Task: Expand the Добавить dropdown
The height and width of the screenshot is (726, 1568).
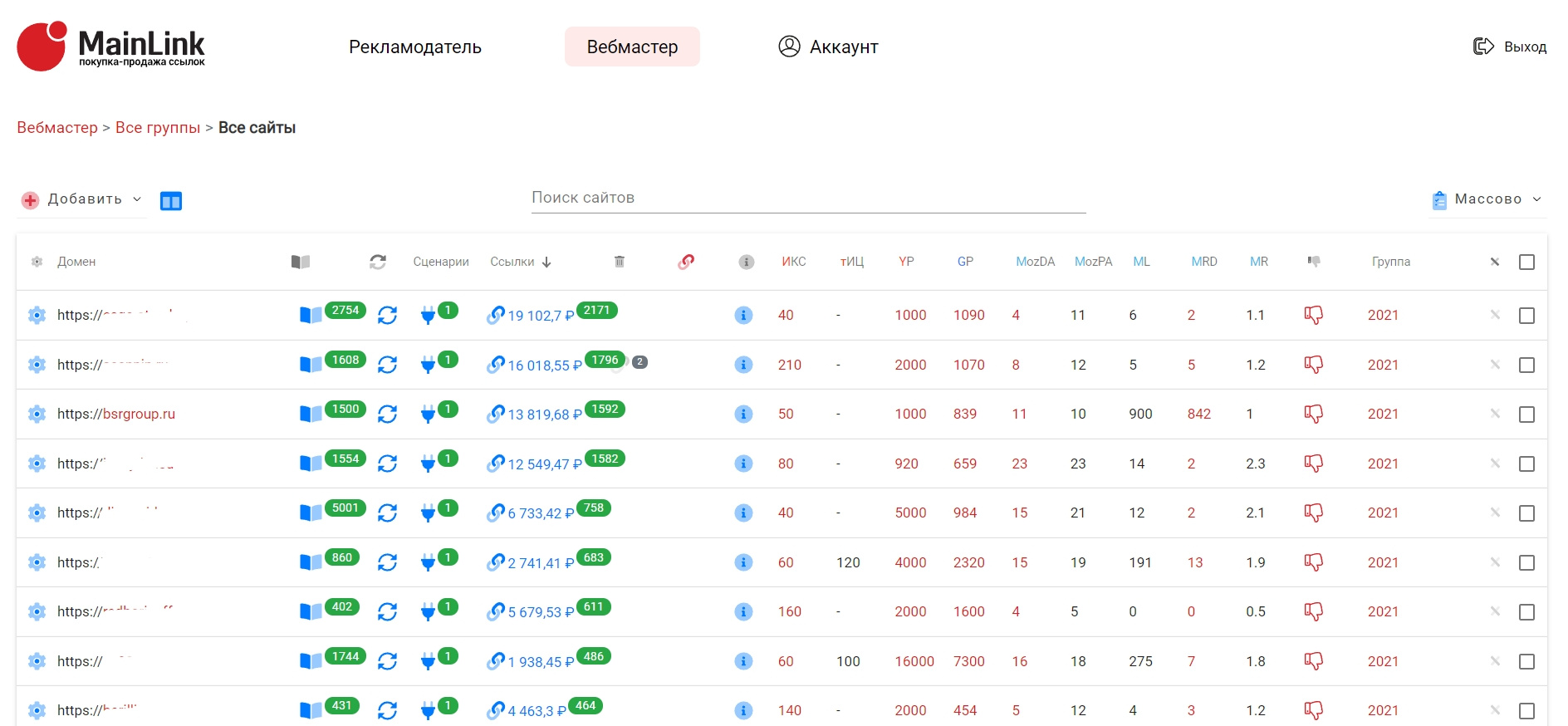Action: 82,199
